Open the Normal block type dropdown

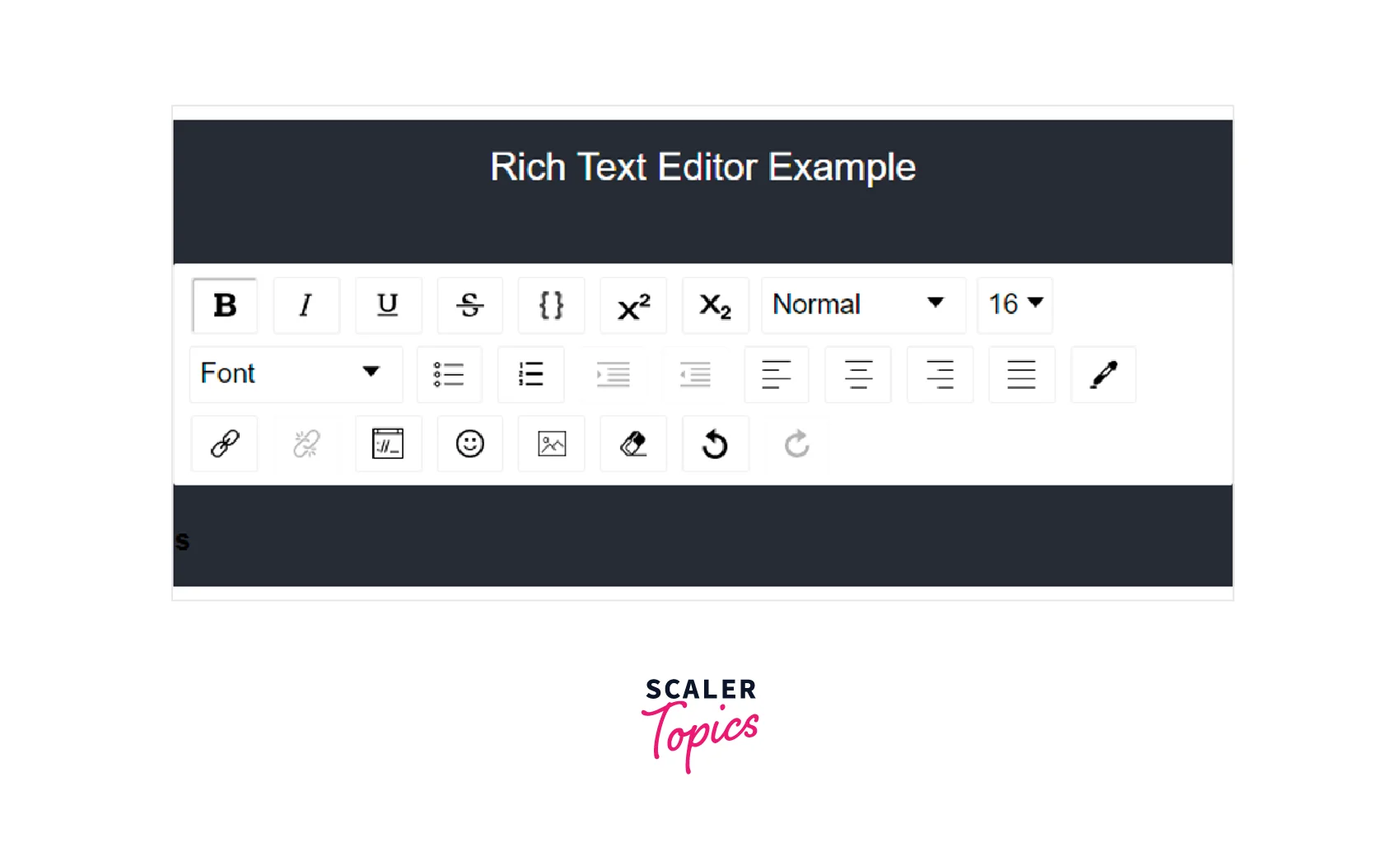(x=863, y=306)
